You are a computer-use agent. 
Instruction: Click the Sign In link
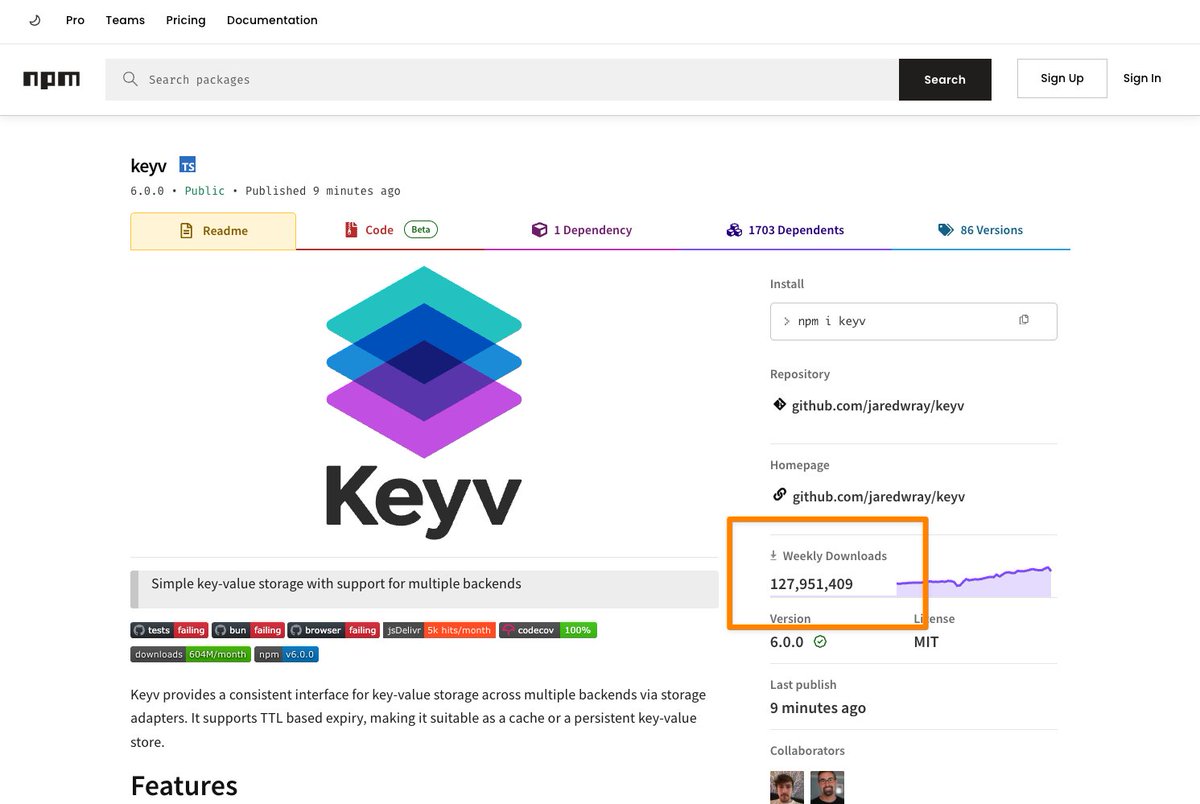tap(1142, 78)
